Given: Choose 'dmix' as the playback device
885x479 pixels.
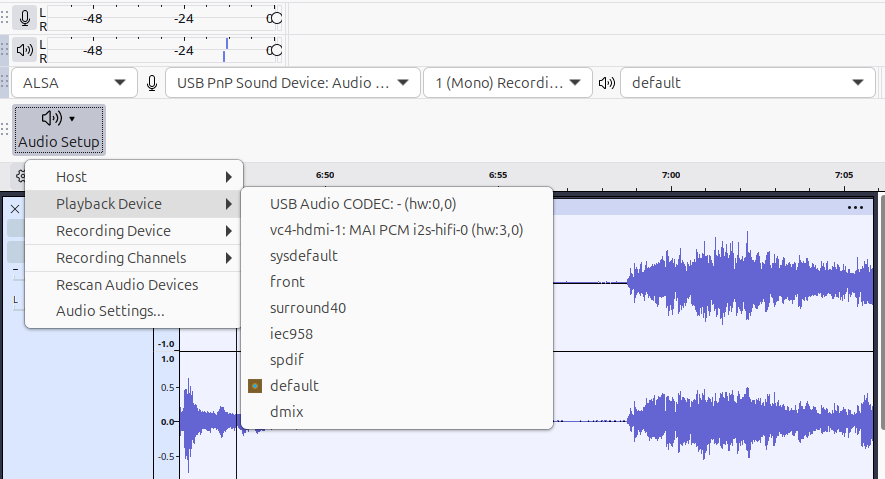Looking at the screenshot, I should coord(286,411).
